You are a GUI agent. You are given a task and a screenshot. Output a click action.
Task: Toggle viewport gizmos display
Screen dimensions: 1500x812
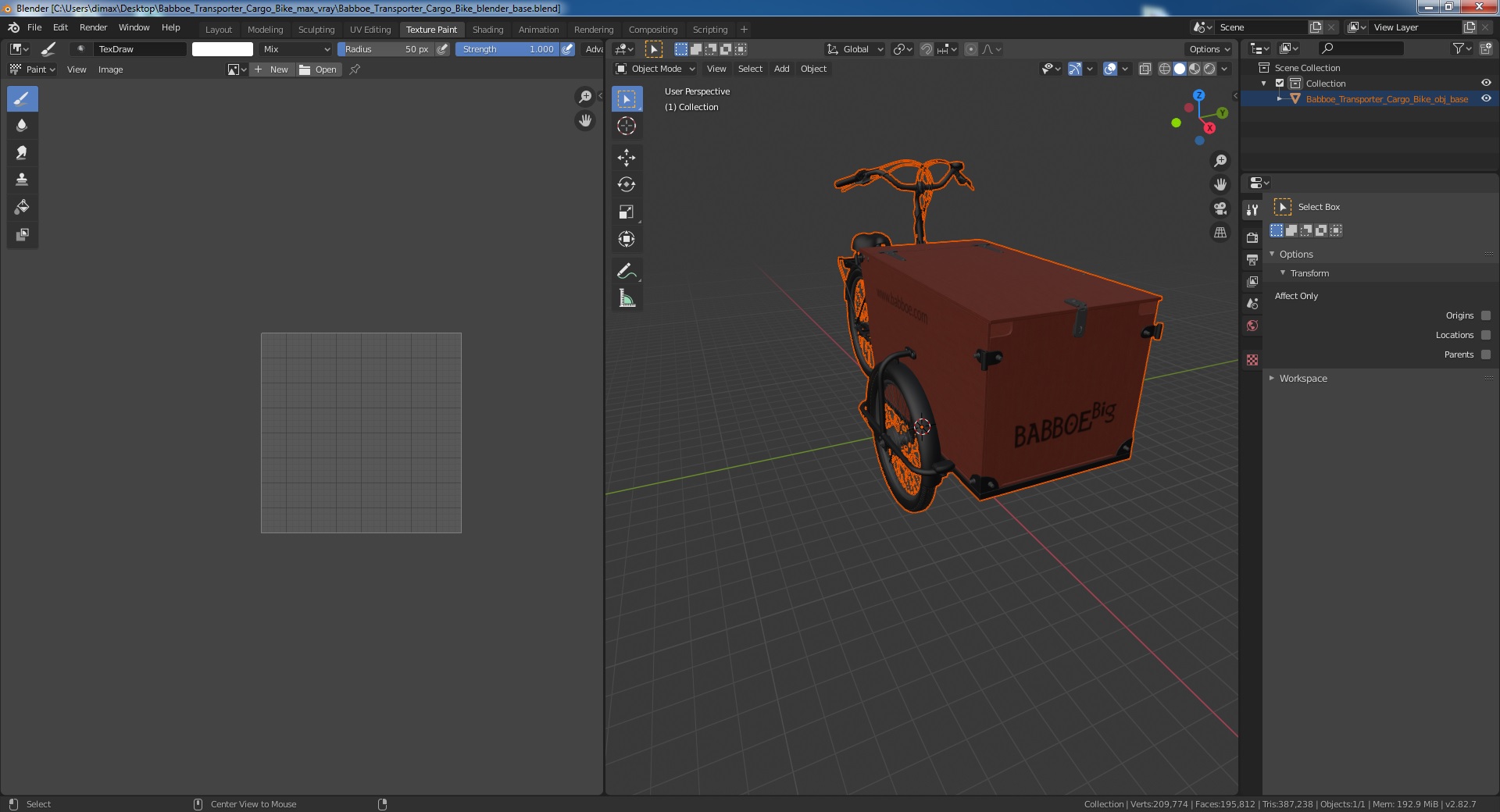pyautogui.click(x=1075, y=69)
